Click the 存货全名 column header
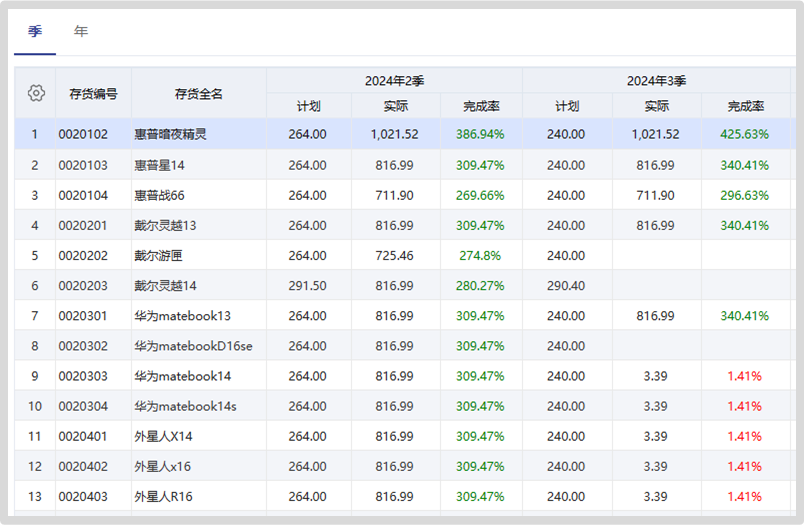 point(198,94)
